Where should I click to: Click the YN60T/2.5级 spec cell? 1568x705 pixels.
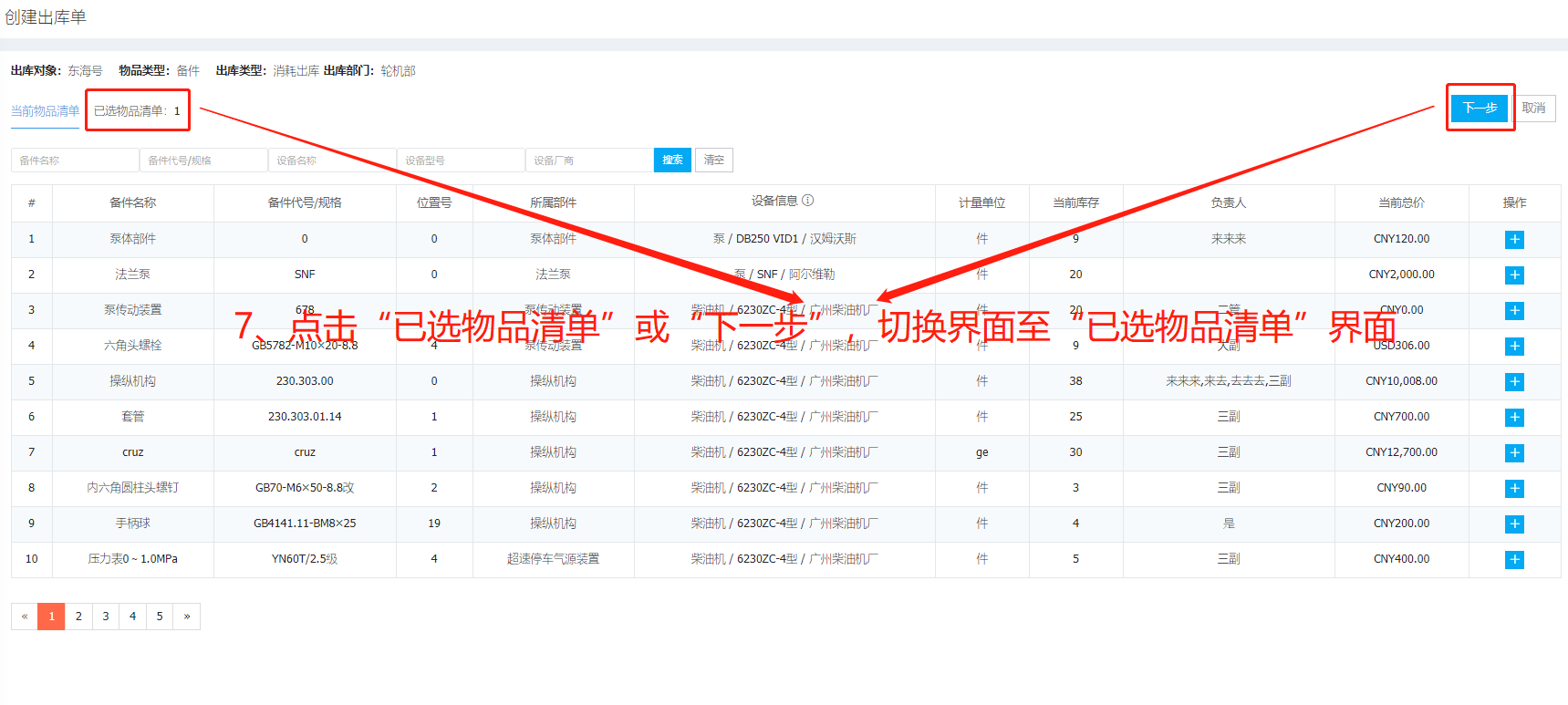[305, 559]
